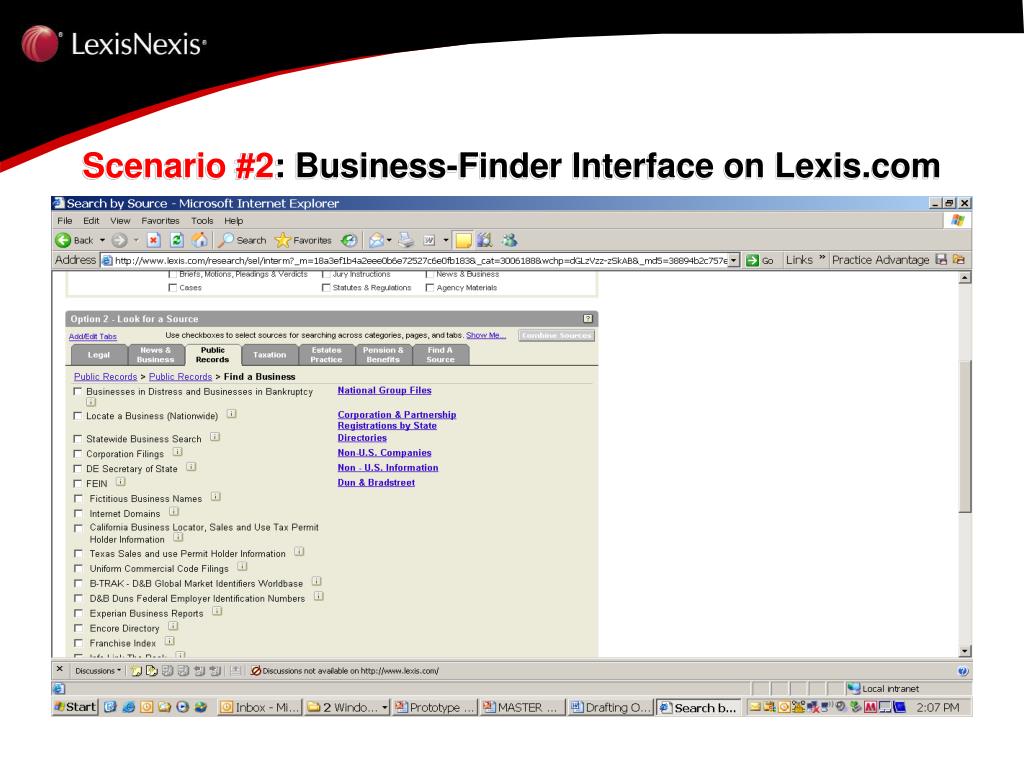The image size is (1024, 768).
Task: Open Edit button dropdown arrow
Action: 446,240
